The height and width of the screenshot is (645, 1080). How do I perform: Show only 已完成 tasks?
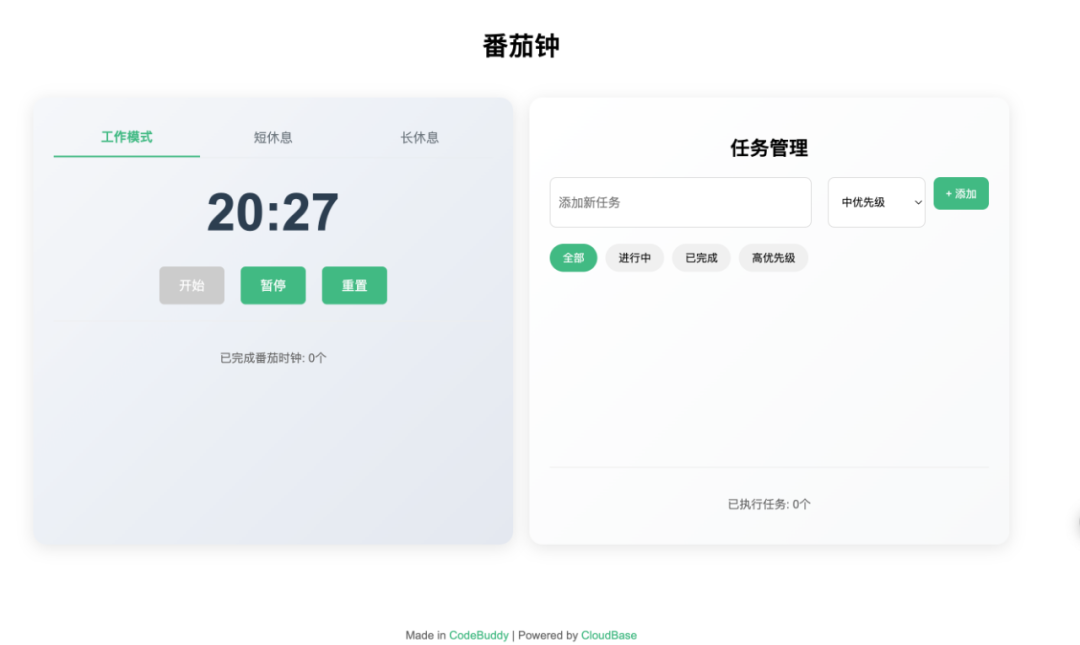coord(701,258)
